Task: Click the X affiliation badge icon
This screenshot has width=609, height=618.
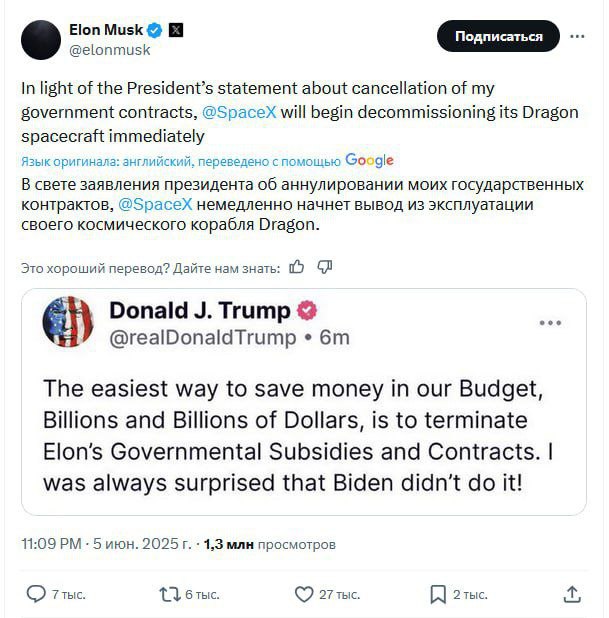Action: (175, 30)
